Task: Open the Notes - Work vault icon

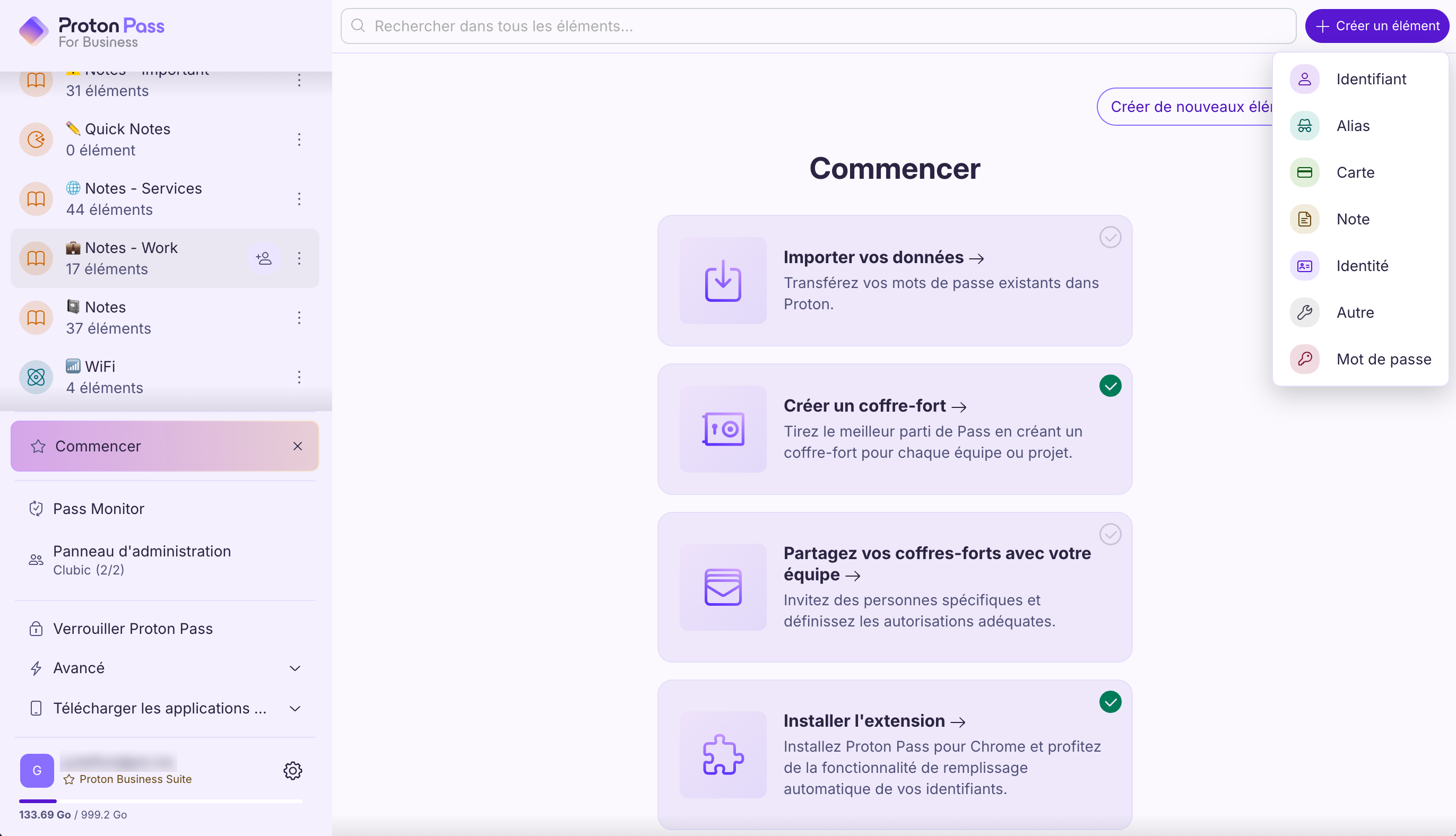Action: 36,258
